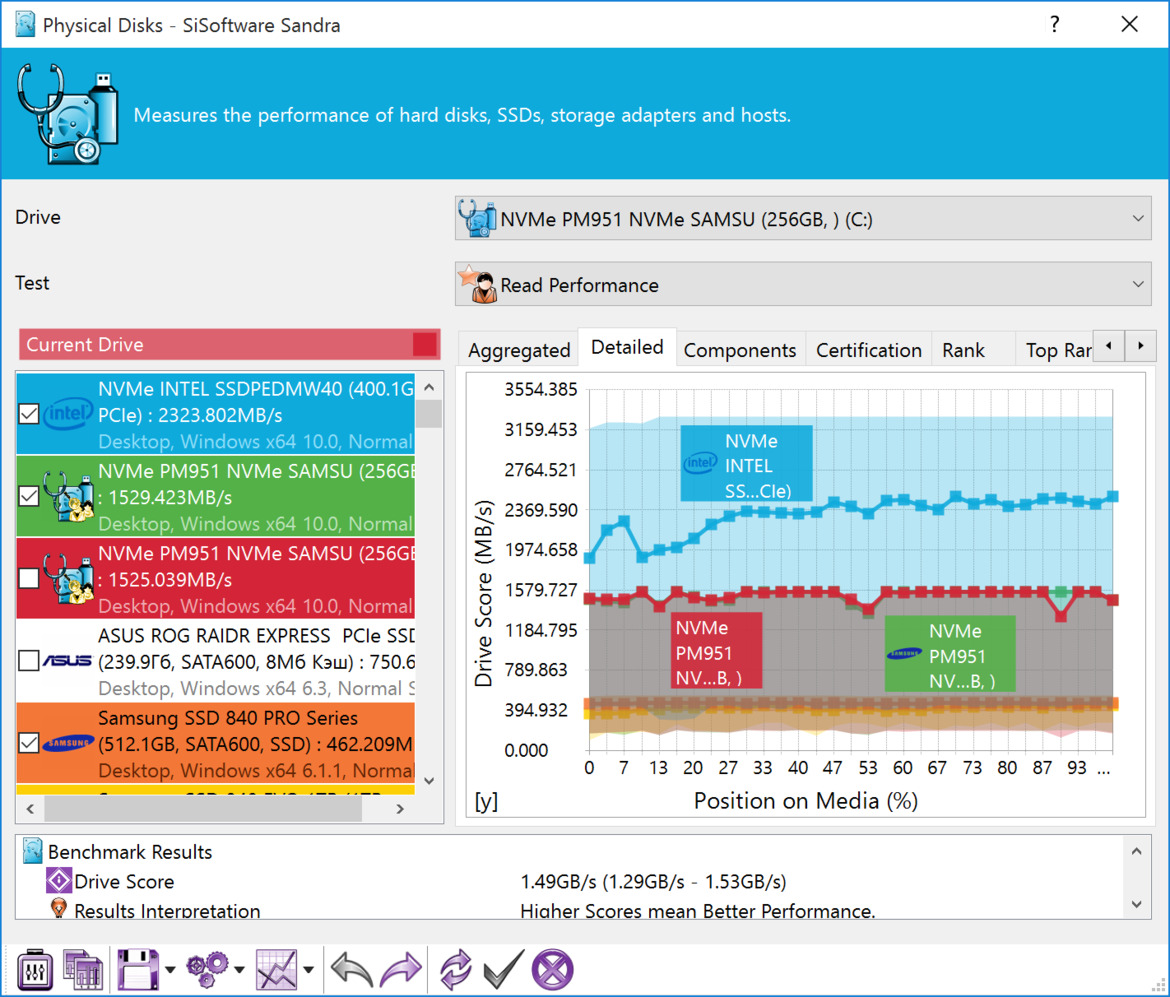
Task: Click the Current Drive red color swatch
Action: [x=425, y=345]
